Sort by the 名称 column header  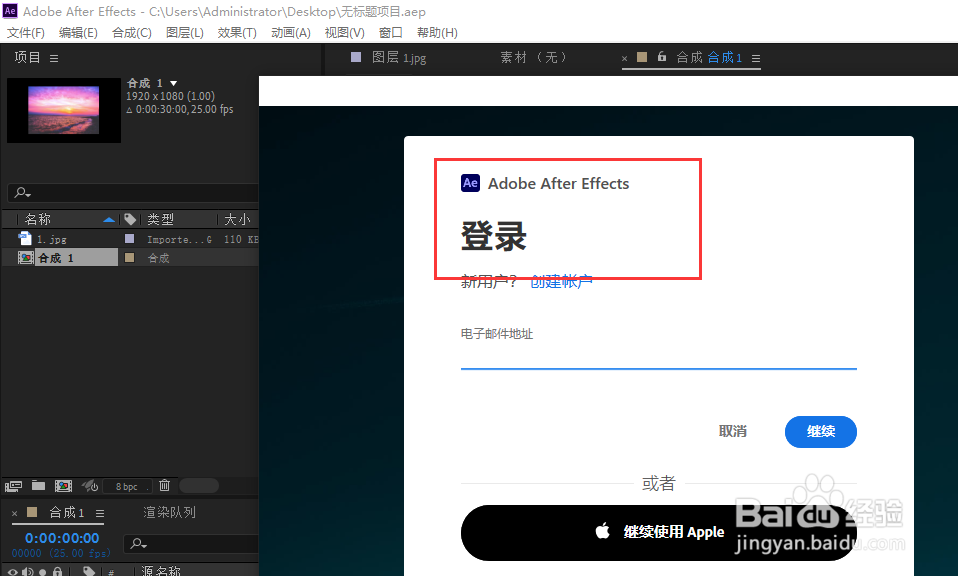pos(38,219)
